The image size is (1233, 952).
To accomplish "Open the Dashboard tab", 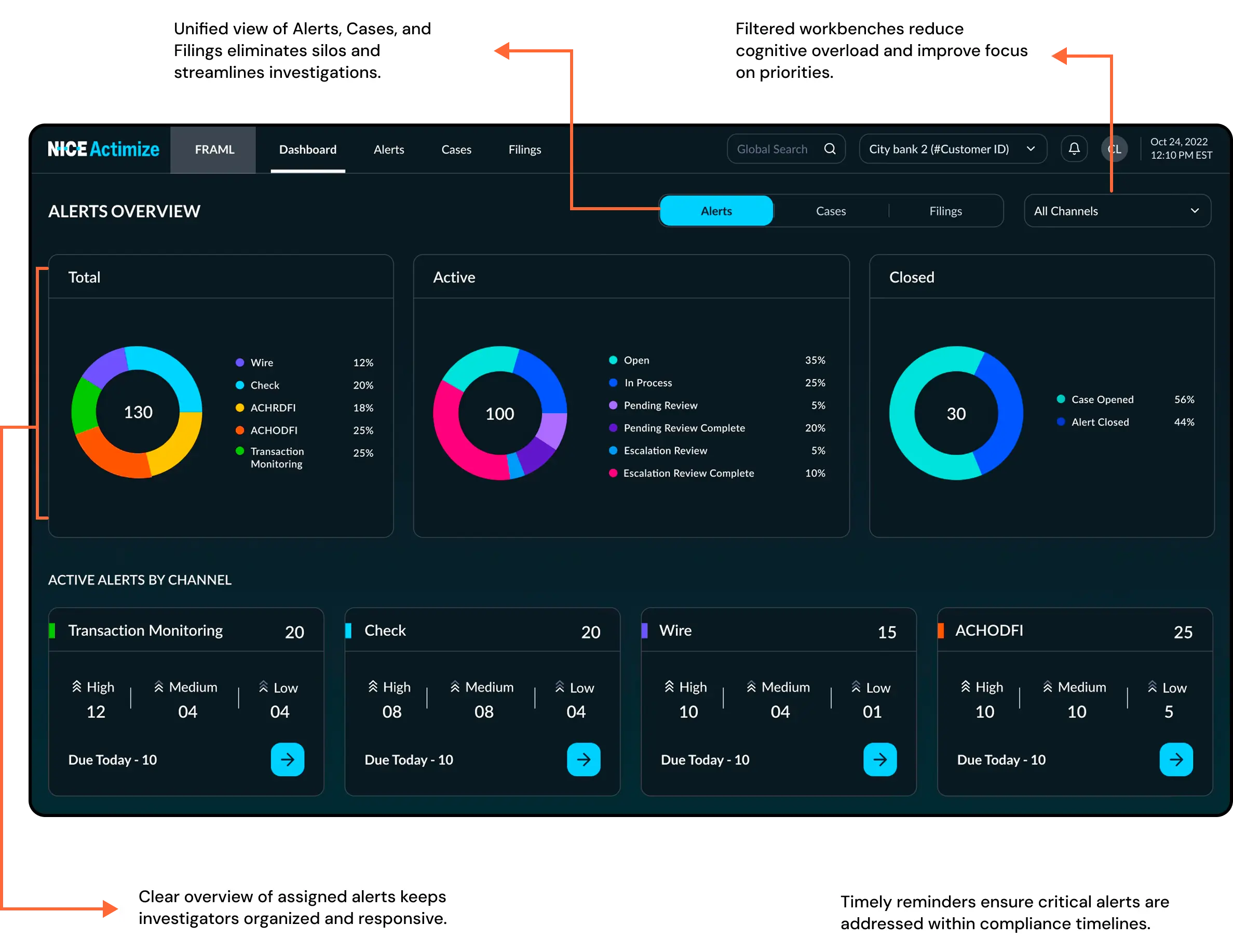I will tap(308, 149).
